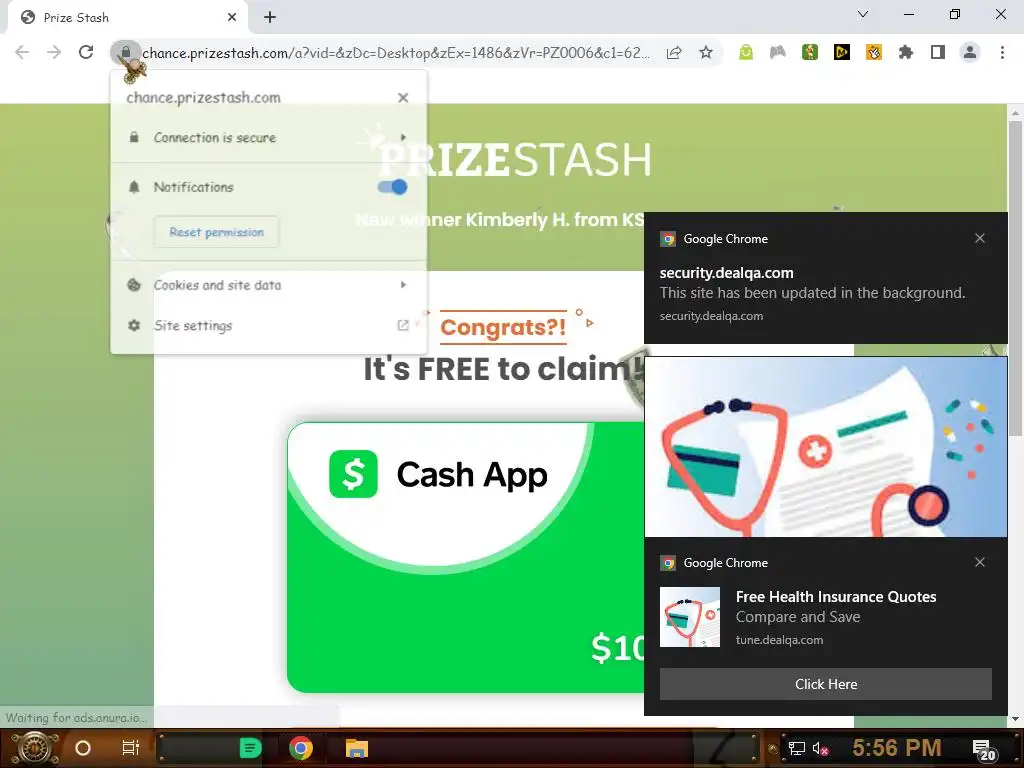Image resolution: width=1024 pixels, height=768 pixels.
Task: Click the Reset permission button
Action: 216,232
